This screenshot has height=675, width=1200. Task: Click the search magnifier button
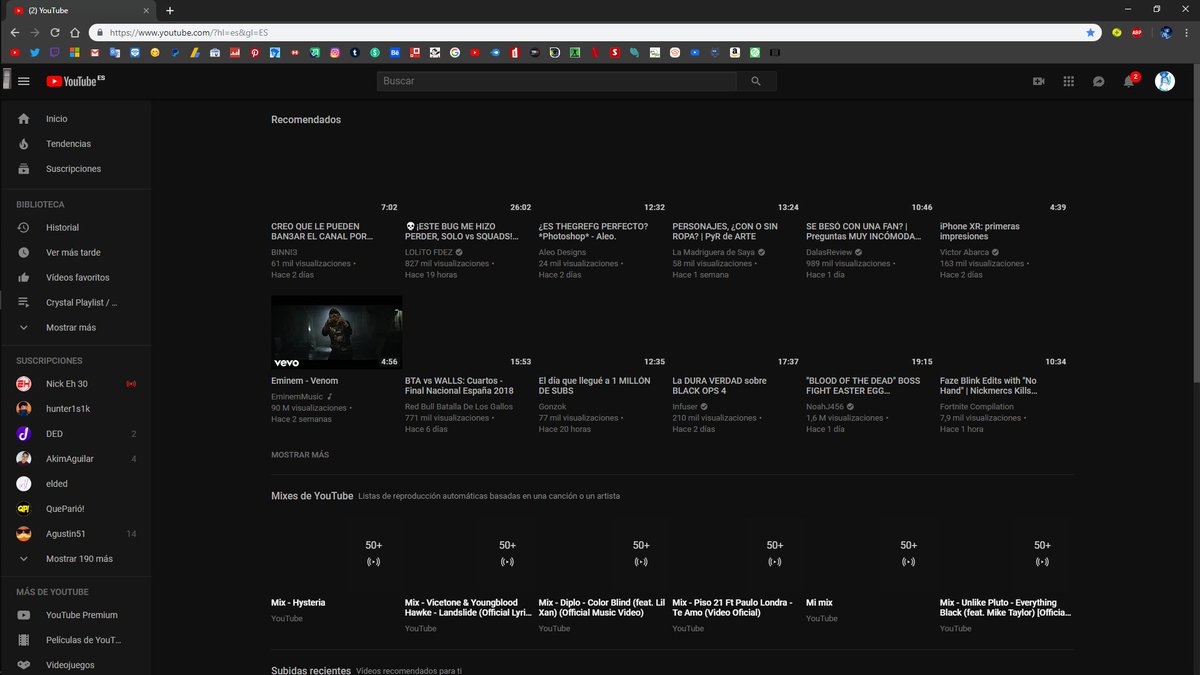click(756, 81)
